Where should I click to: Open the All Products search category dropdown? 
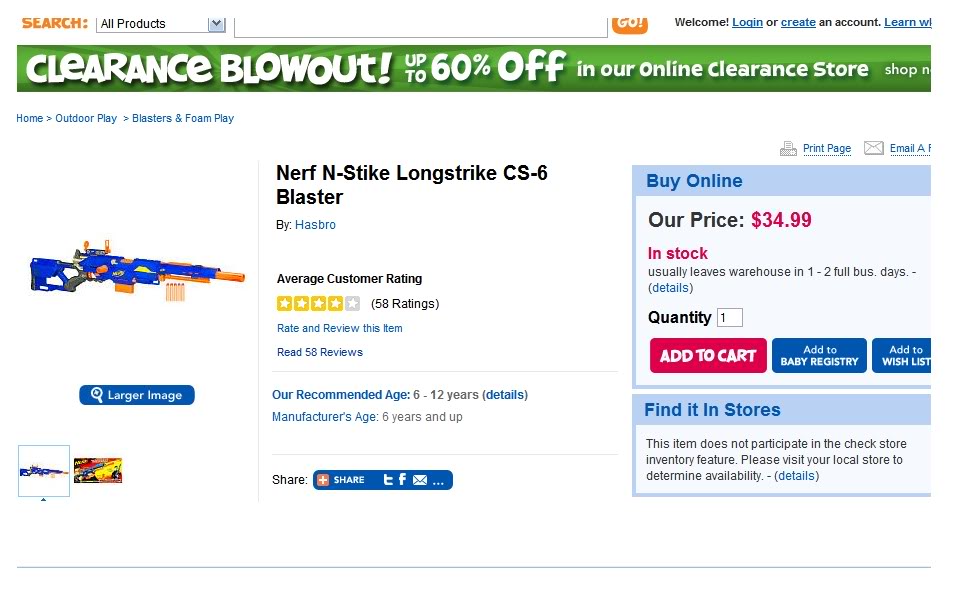click(x=216, y=24)
